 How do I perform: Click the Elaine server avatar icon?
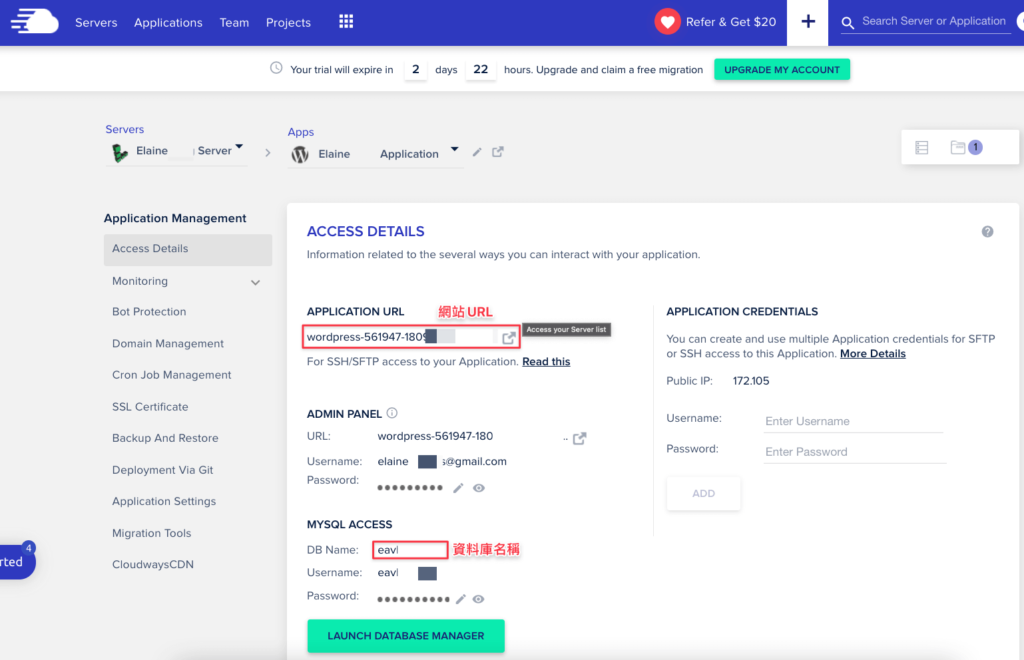coord(120,153)
